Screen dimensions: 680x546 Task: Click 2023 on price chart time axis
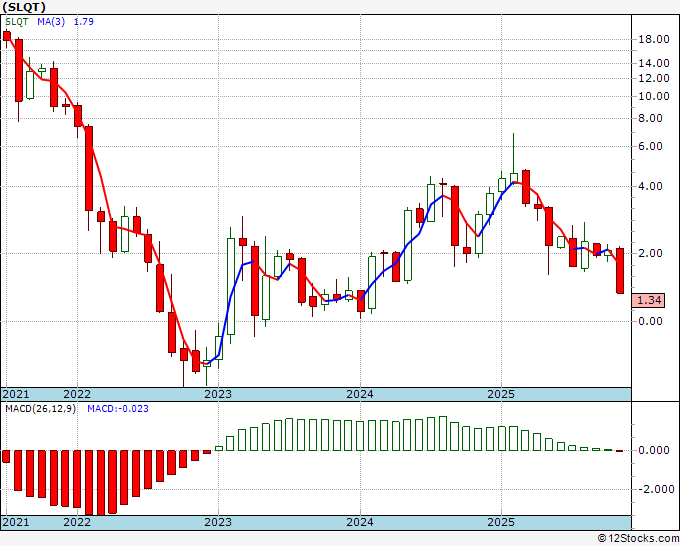218,394
